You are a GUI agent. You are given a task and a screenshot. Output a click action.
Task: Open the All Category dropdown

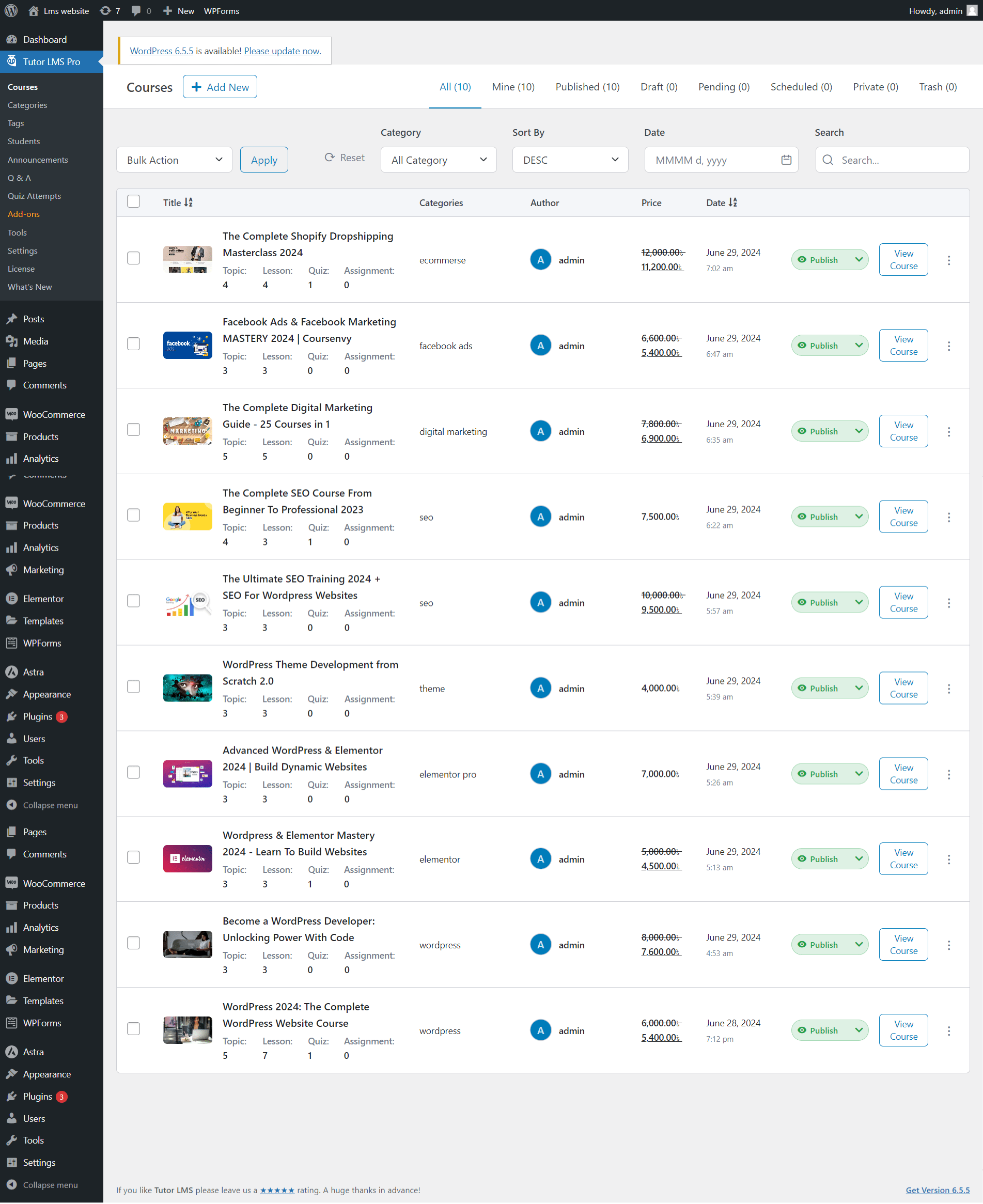(x=438, y=160)
